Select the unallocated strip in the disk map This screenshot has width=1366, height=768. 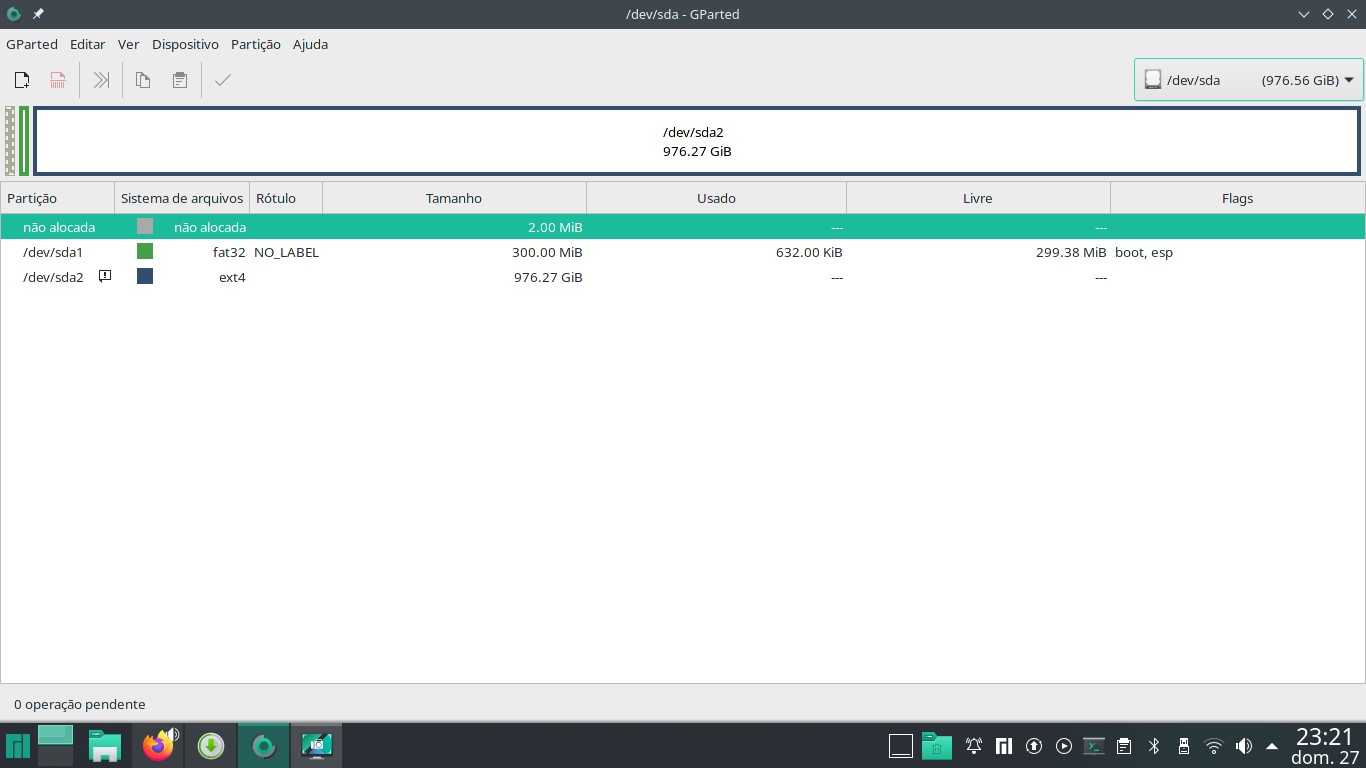(x=10, y=141)
